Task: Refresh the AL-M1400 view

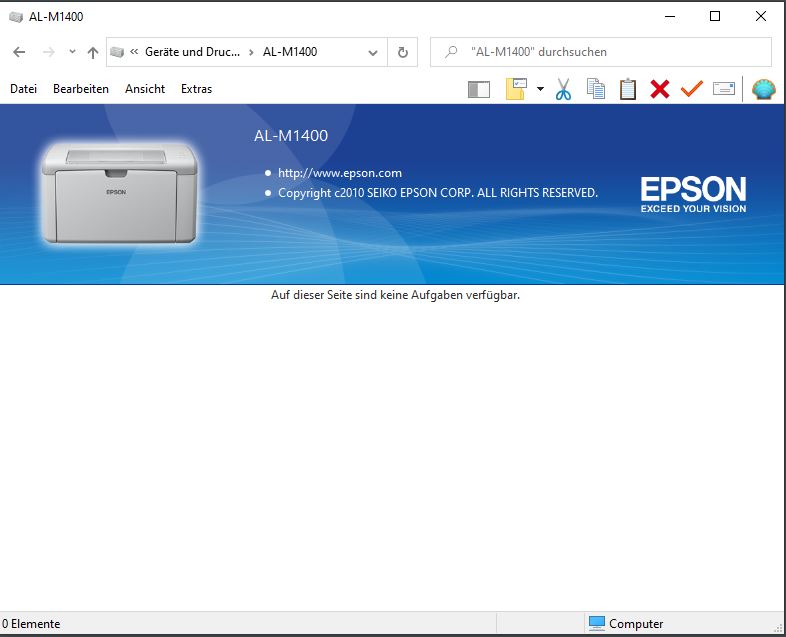Action: coord(403,52)
